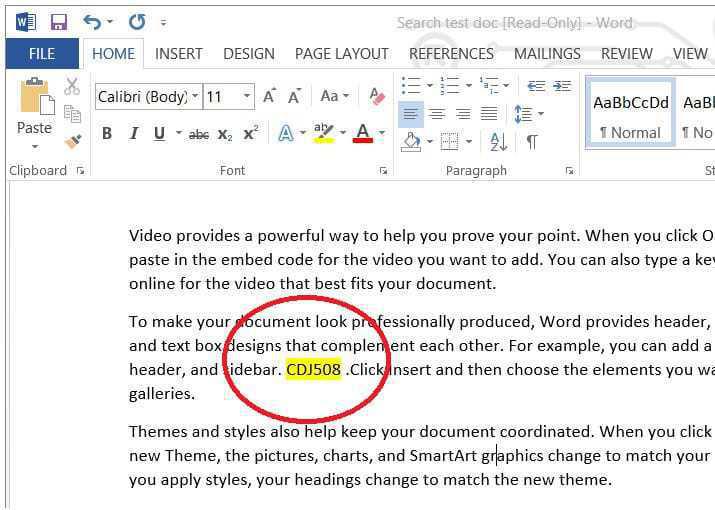Open the font size dropdown
Viewport: 715px width, 510px height.
(x=247, y=97)
